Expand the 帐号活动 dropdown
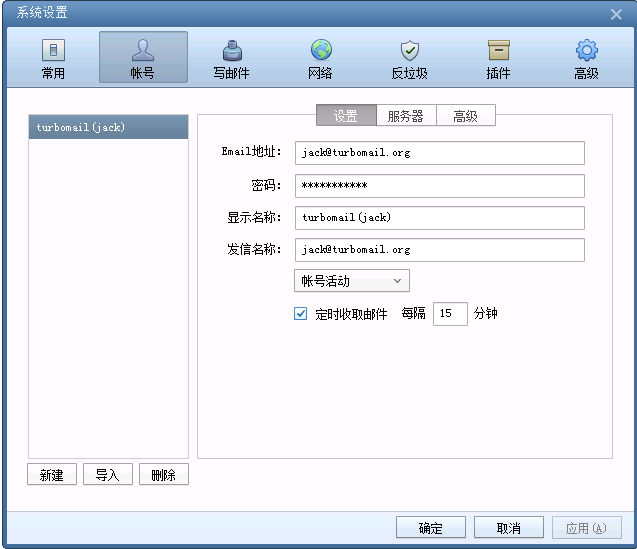The width and height of the screenshot is (637, 549). [x=352, y=281]
